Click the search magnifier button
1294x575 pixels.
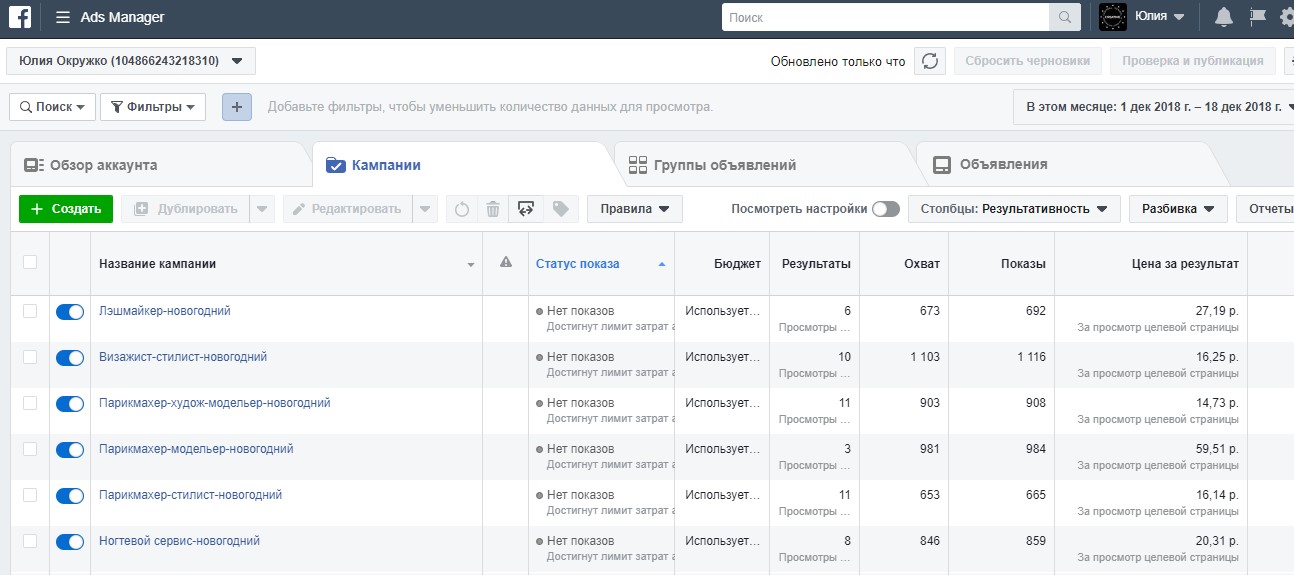[1064, 17]
